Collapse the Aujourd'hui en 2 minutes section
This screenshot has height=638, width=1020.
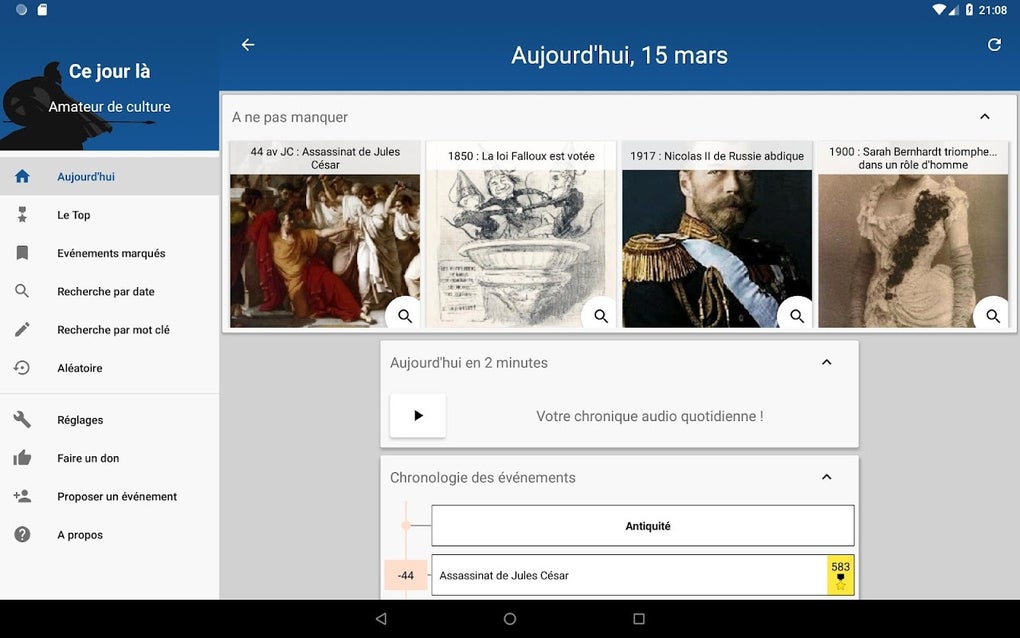tap(827, 362)
